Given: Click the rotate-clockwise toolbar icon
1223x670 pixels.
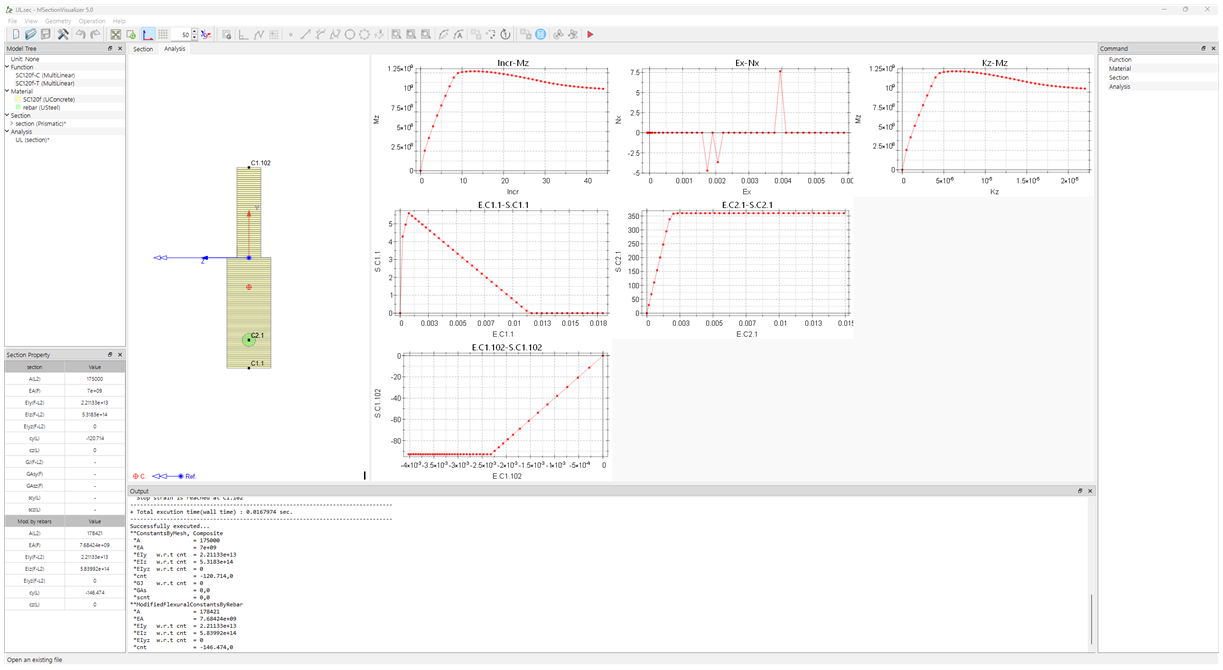Looking at the screenshot, I should coord(506,34).
